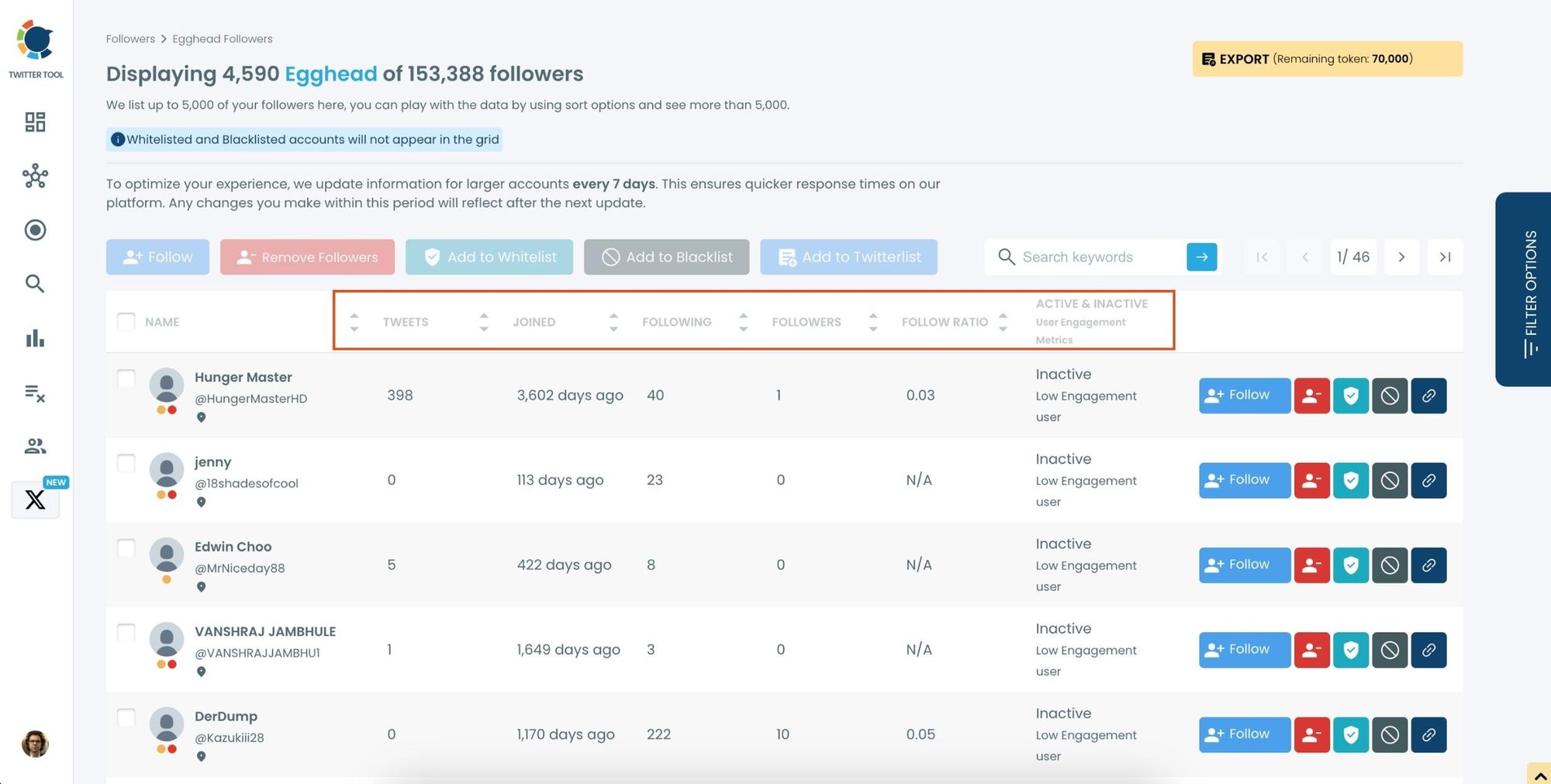Check VANSHRAJ JAMBHULE's row checkbox
The height and width of the screenshot is (784, 1551).
click(x=126, y=633)
